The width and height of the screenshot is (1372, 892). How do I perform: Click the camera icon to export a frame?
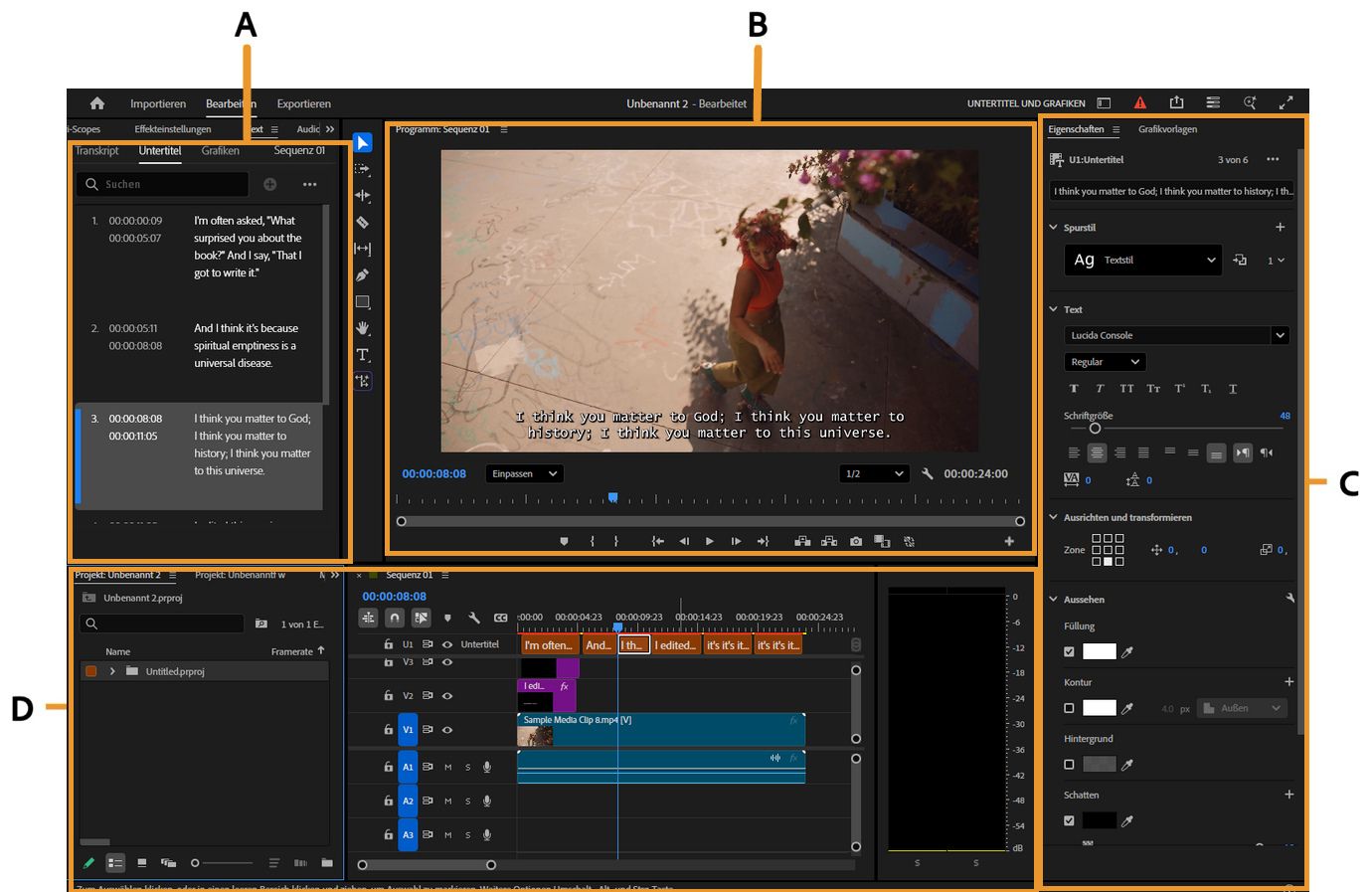tap(856, 541)
